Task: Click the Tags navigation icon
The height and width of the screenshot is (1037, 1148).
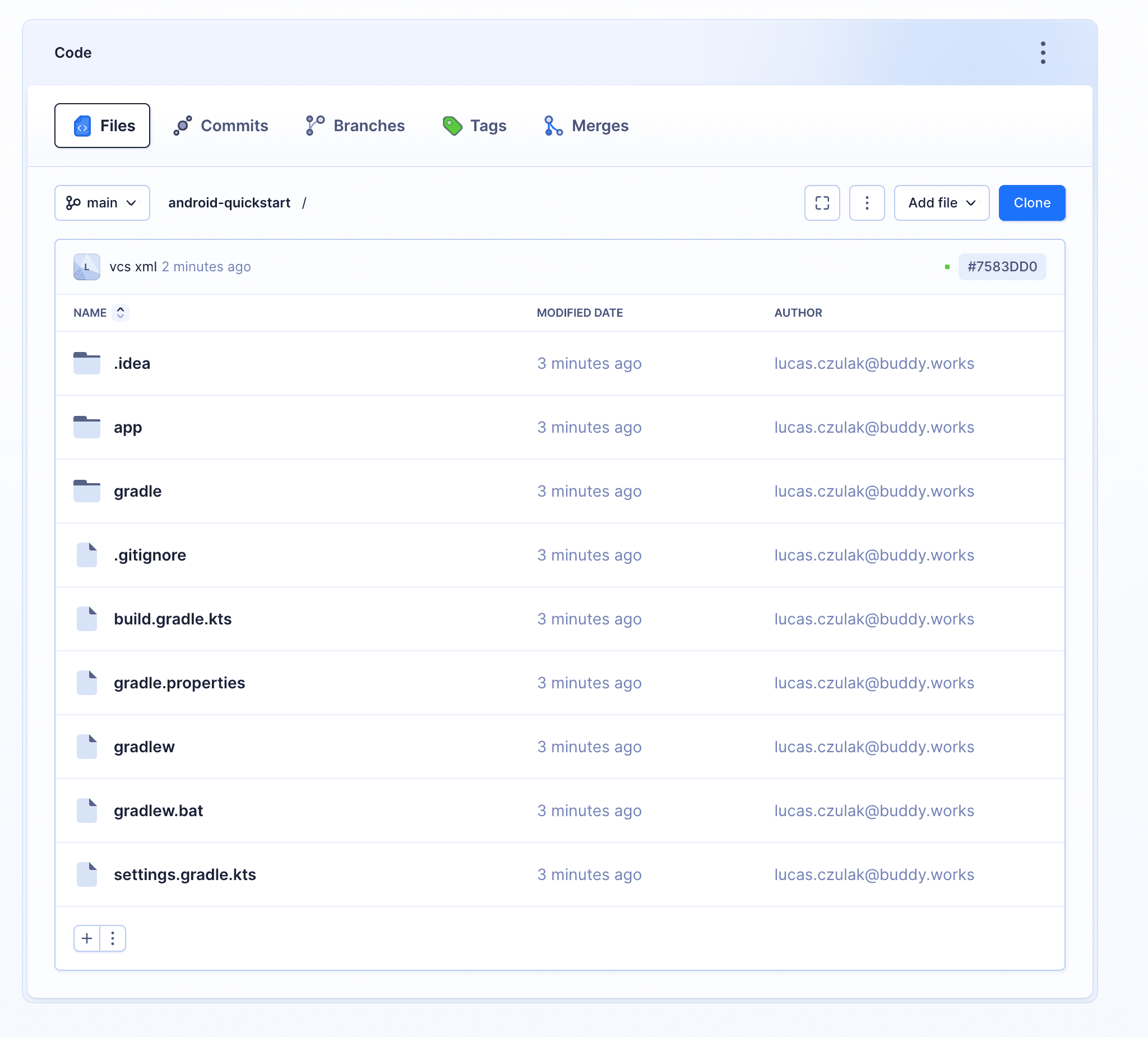Action: pyautogui.click(x=452, y=125)
